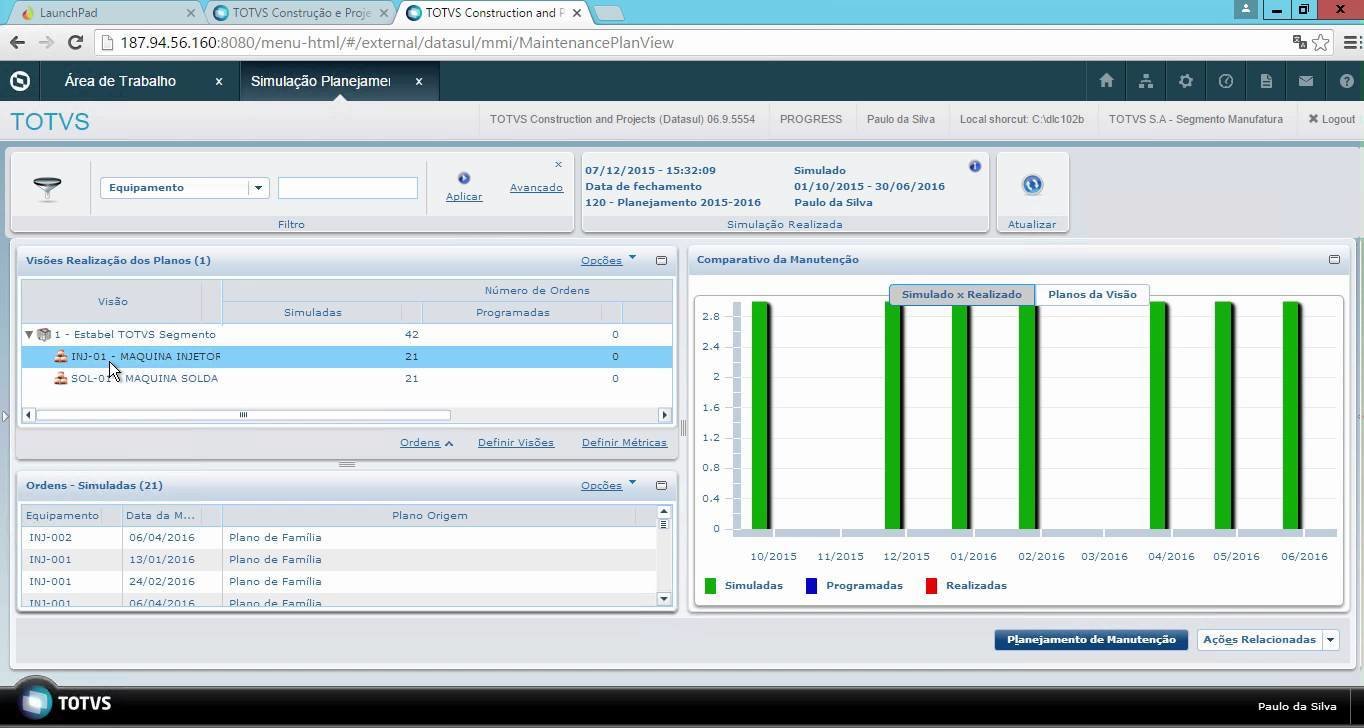Select the INJ-002 order row
This screenshot has width=1364, height=728.
[339, 537]
